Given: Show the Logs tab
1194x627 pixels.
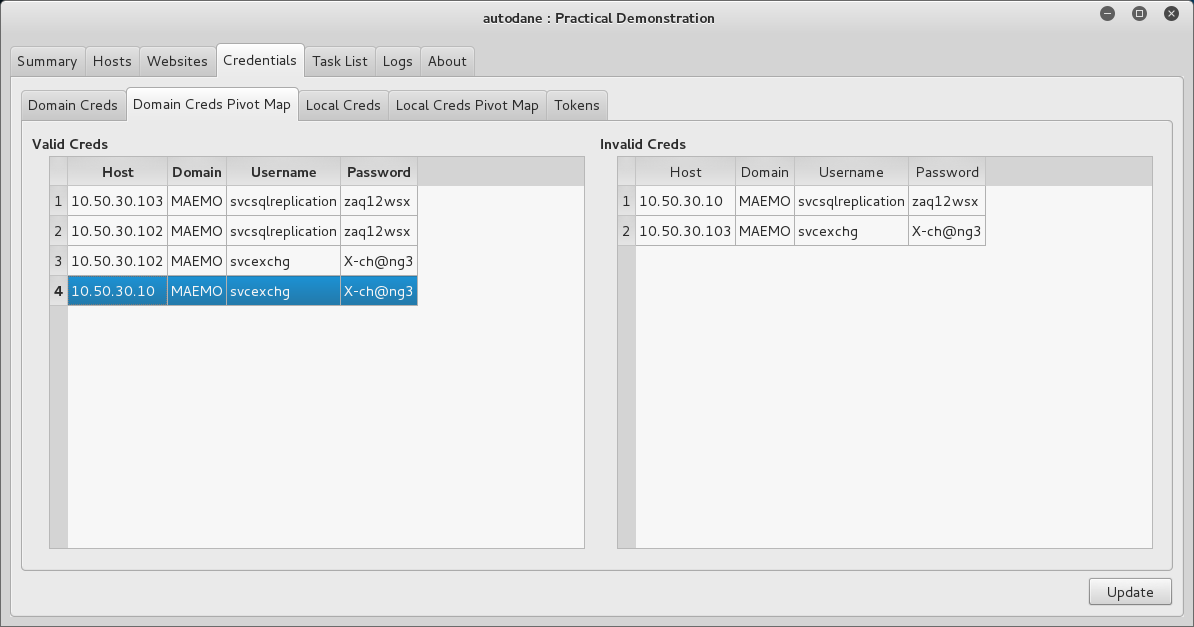Looking at the screenshot, I should 397,61.
